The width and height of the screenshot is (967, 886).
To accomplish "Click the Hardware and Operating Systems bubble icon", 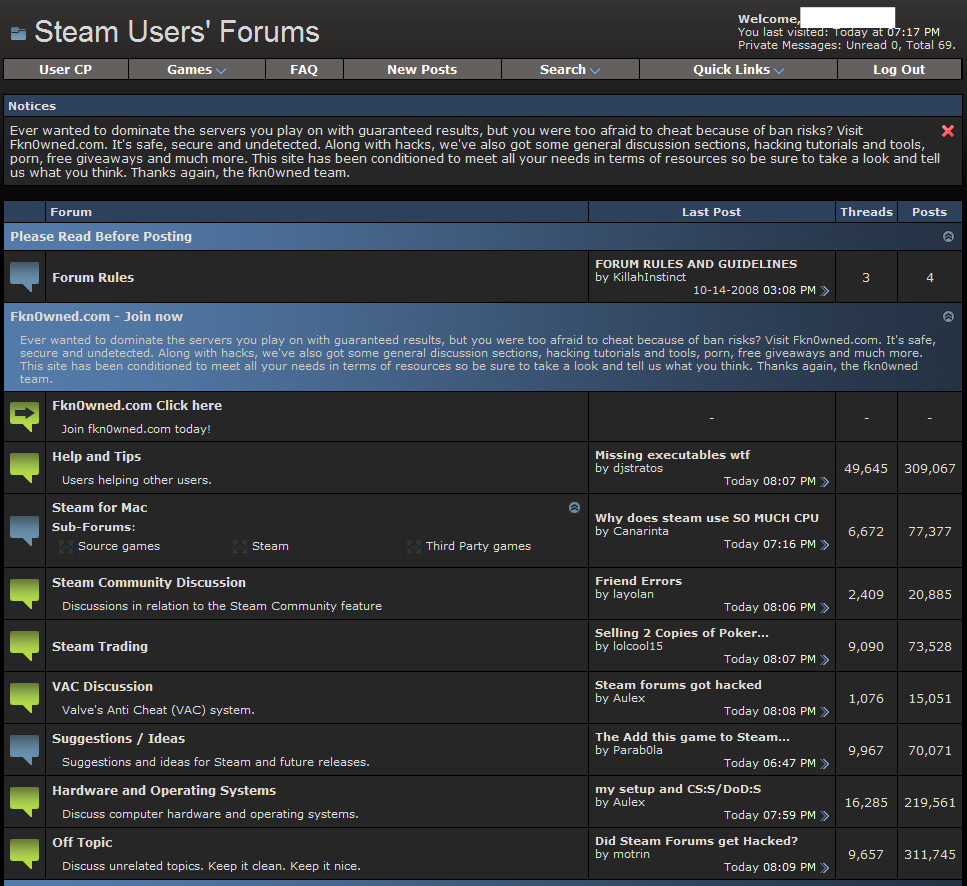I will click(x=25, y=802).
